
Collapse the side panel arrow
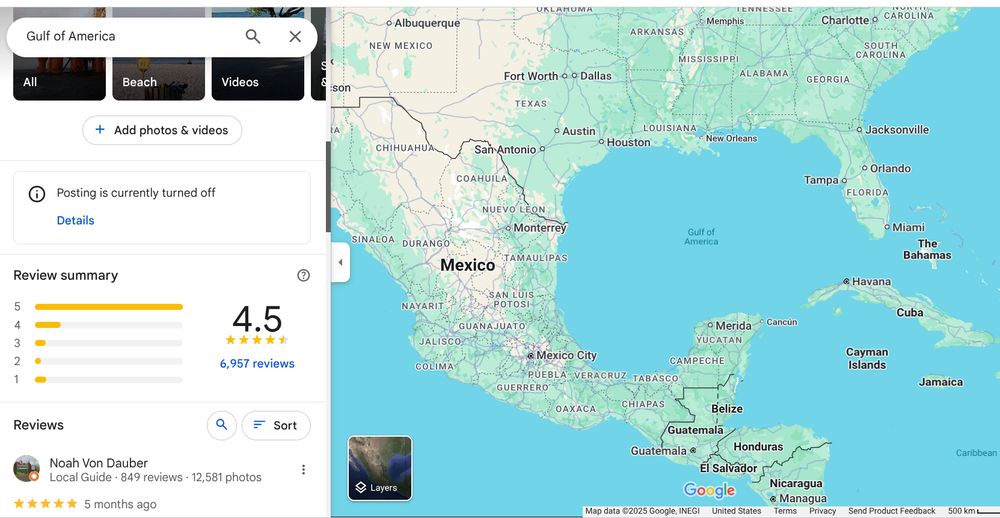340,262
